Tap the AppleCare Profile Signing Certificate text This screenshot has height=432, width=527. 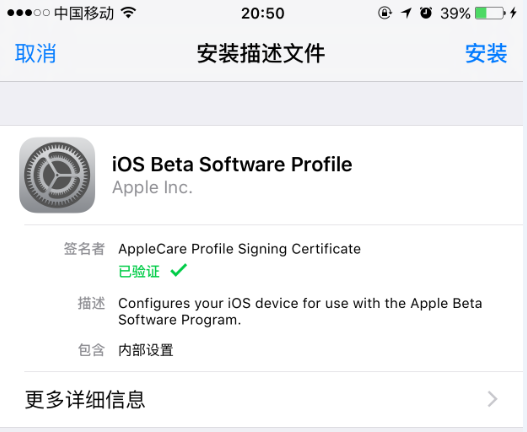(240, 249)
